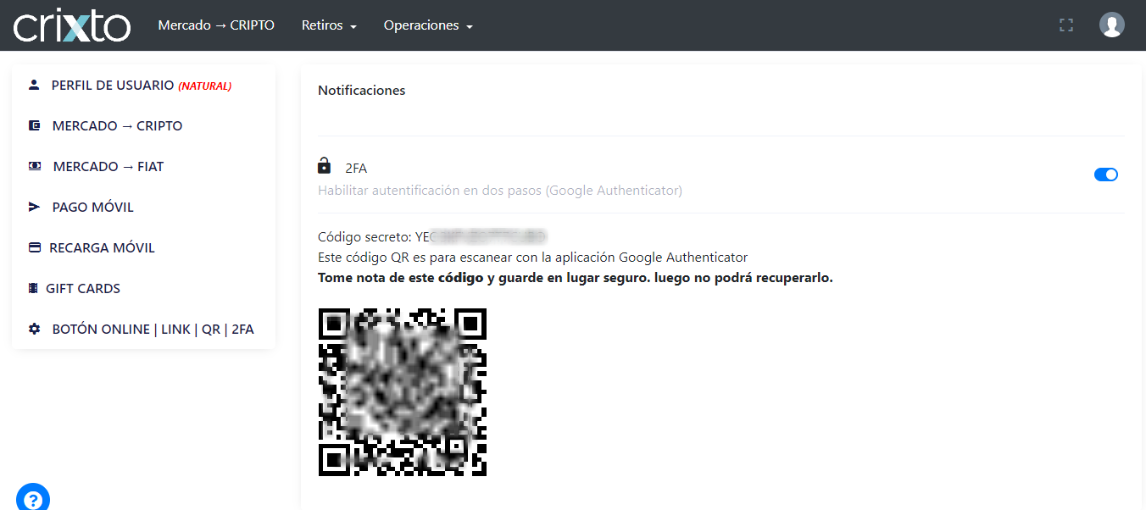Image resolution: width=1146 pixels, height=510 pixels.
Task: Click the Notificaciones heading
Action: 362,91
